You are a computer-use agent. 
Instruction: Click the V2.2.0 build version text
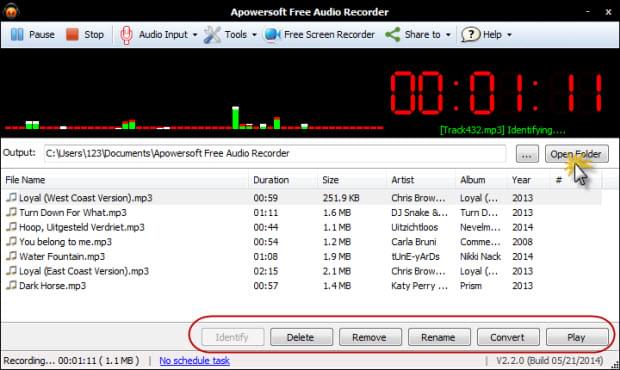(x=550, y=361)
